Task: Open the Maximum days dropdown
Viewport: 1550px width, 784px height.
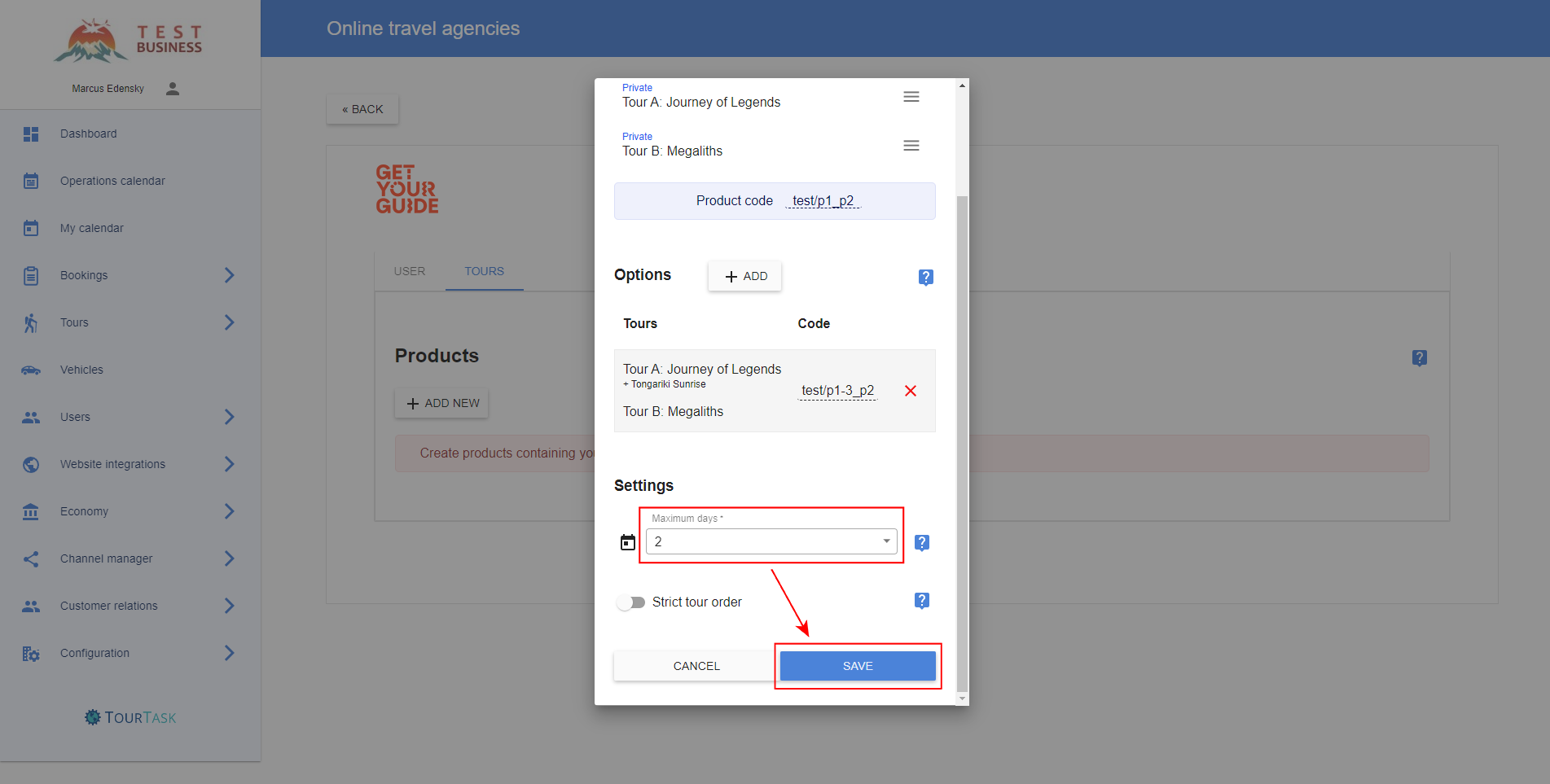Action: coord(771,541)
